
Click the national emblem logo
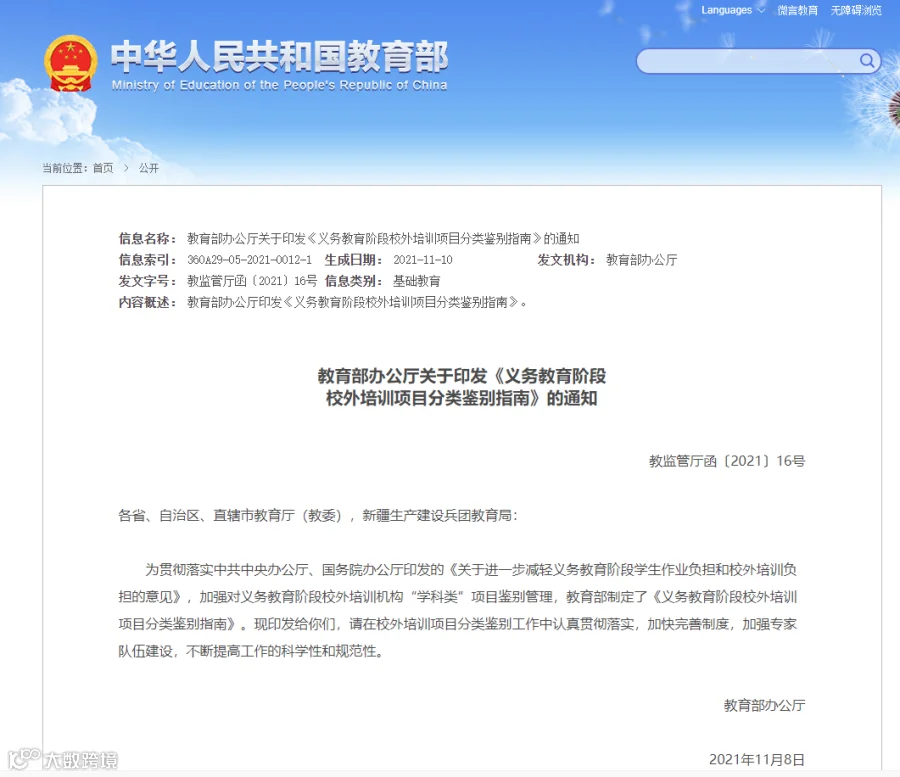71,64
